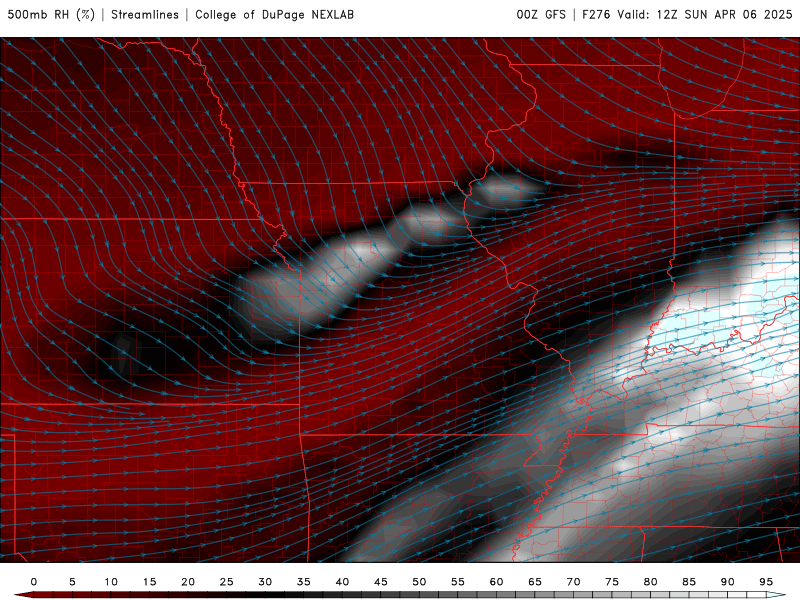Click the 10 label on the color scale

pos(111,582)
